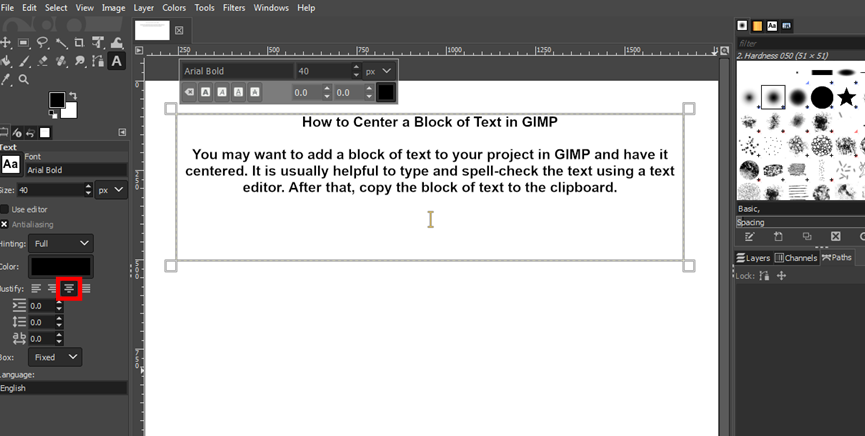
Task: Click on-canvas font name Arial Bold field
Action: point(238,71)
